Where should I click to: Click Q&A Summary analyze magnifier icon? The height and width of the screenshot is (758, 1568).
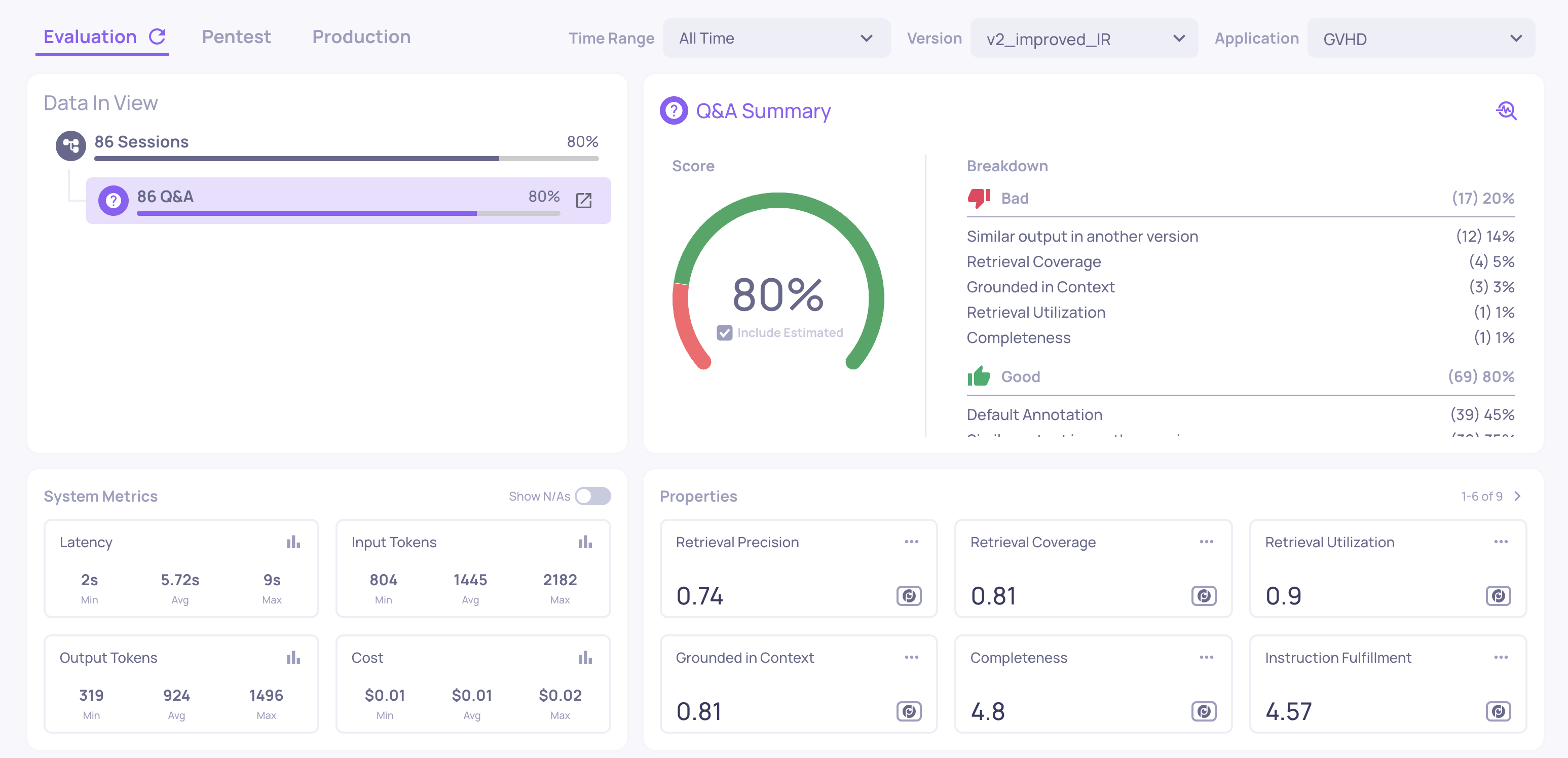pos(1506,111)
